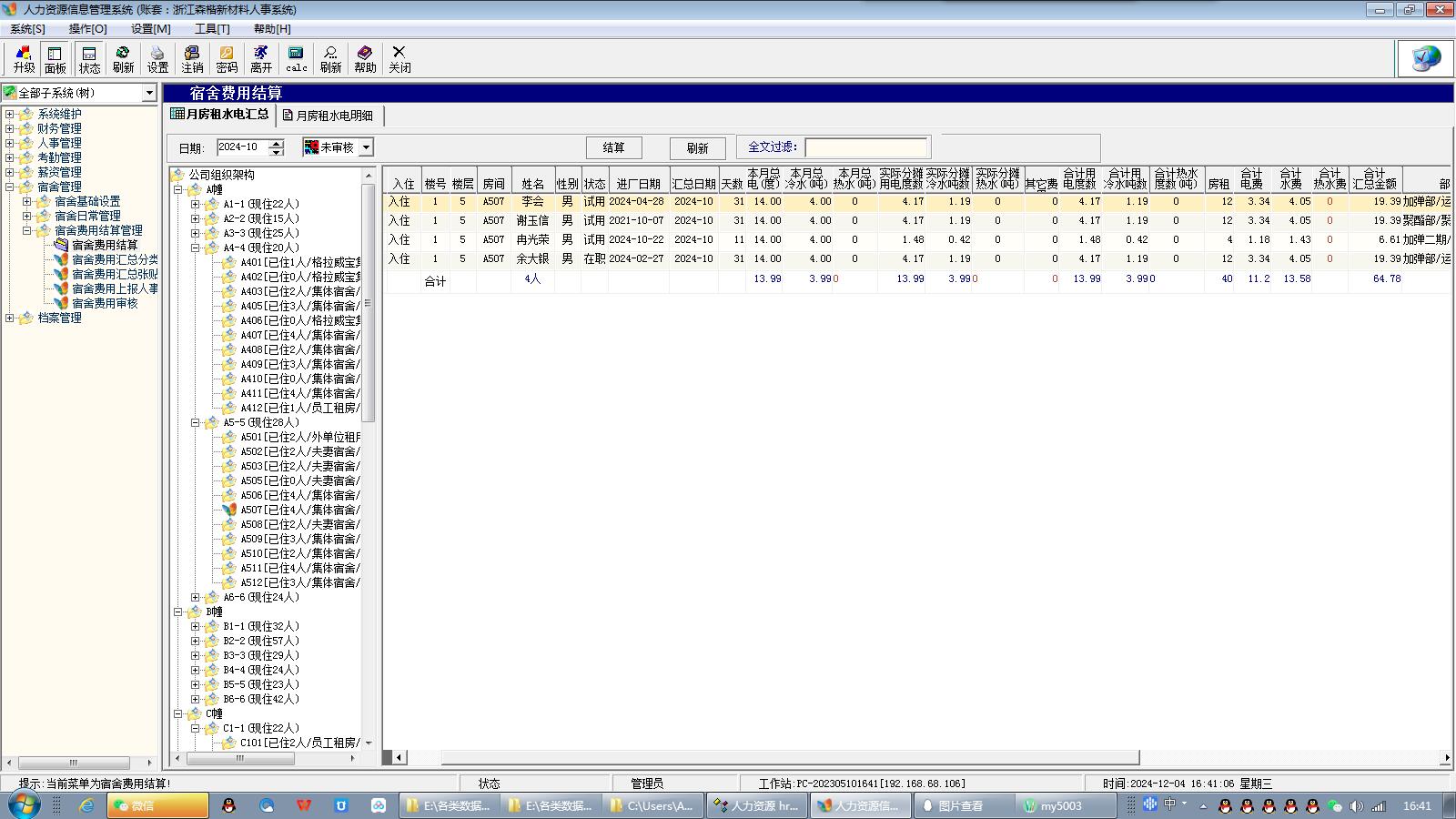Click the 注销 logout toolbar icon

(x=192, y=59)
